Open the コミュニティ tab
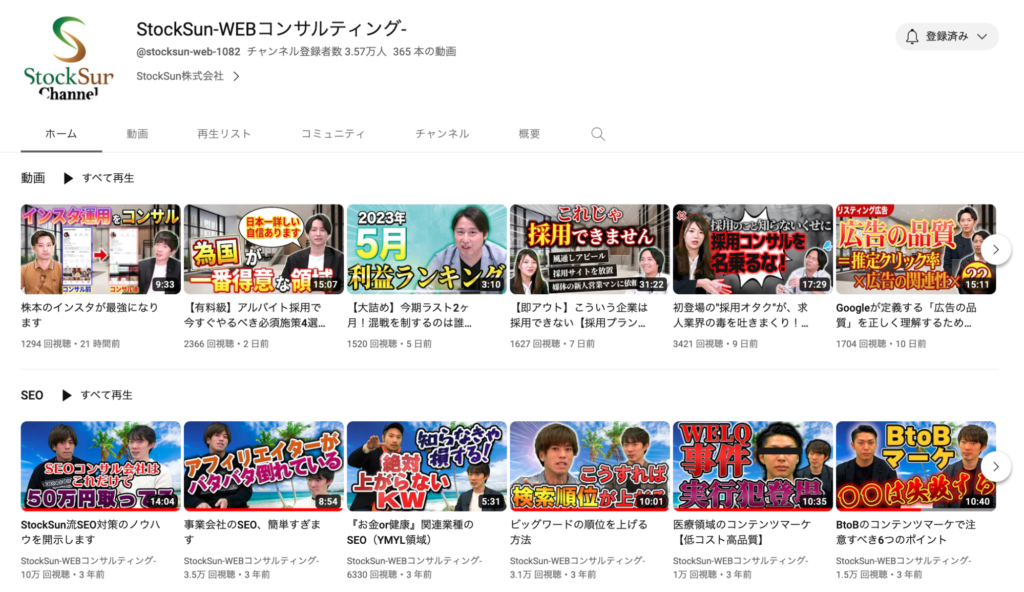This screenshot has height=592, width=1024. tap(332, 132)
